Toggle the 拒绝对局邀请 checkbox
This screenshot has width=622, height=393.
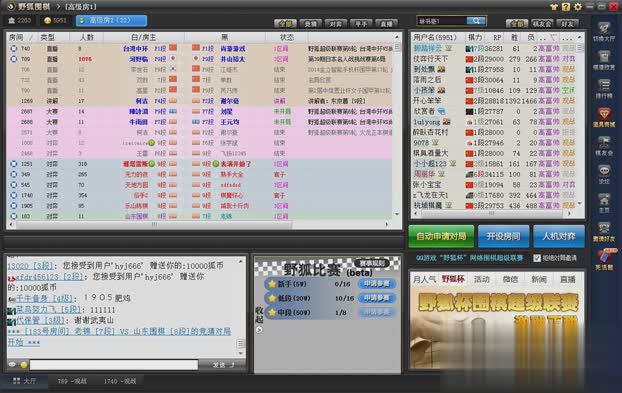pos(537,258)
